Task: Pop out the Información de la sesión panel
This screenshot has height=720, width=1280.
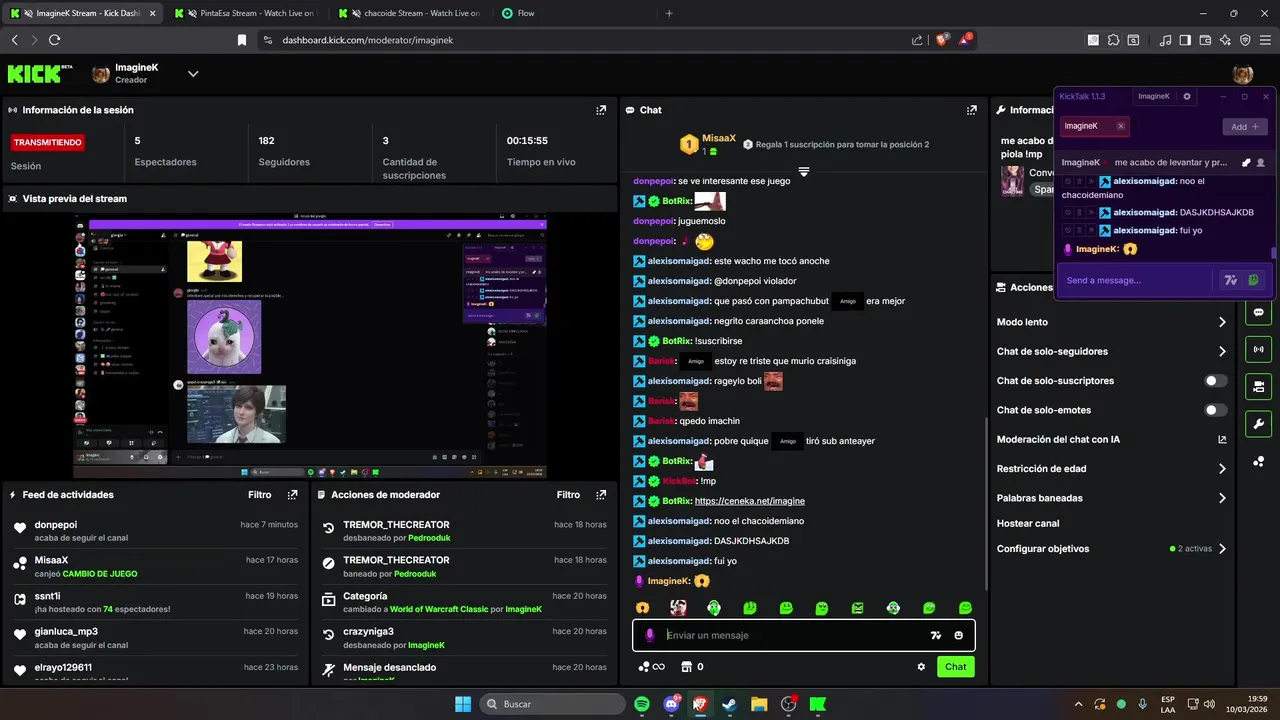Action: click(x=601, y=110)
